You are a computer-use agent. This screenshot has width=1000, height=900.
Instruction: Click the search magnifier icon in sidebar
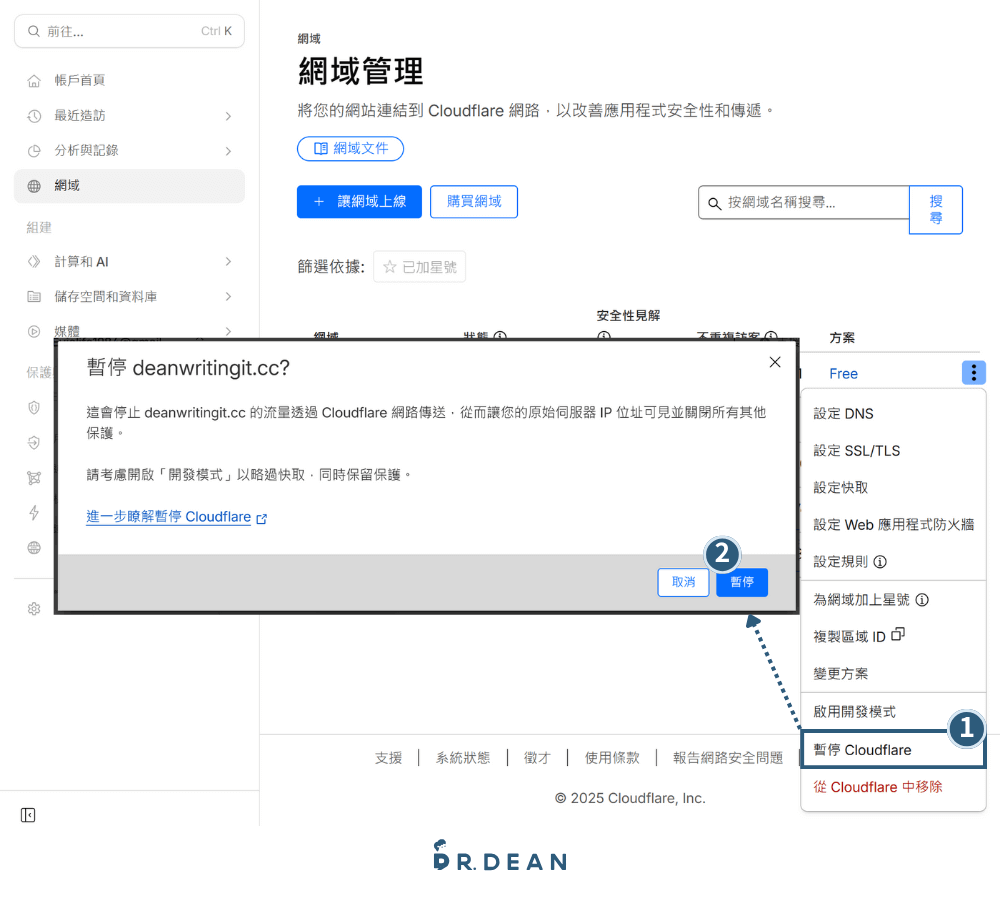coord(34,31)
